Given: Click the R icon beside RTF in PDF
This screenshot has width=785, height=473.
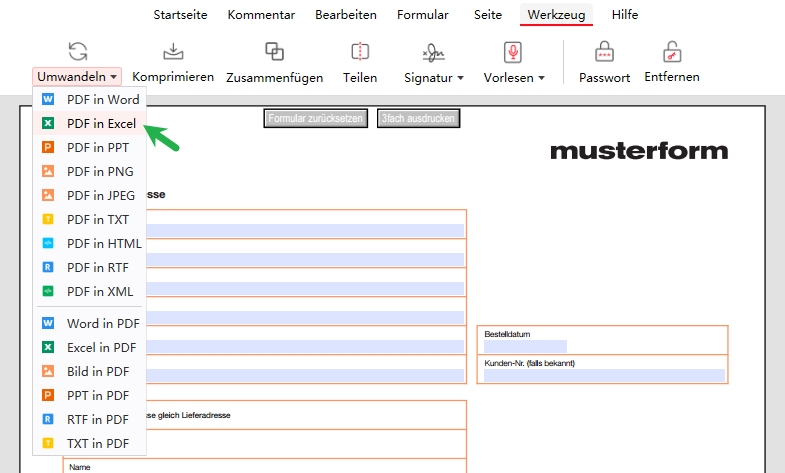Looking at the screenshot, I should [x=48, y=419].
